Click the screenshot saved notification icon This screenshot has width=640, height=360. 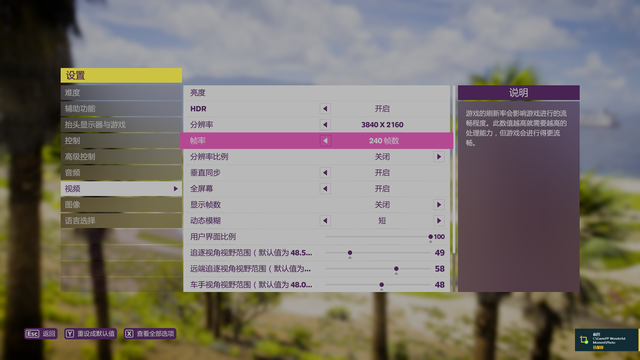tap(584, 340)
